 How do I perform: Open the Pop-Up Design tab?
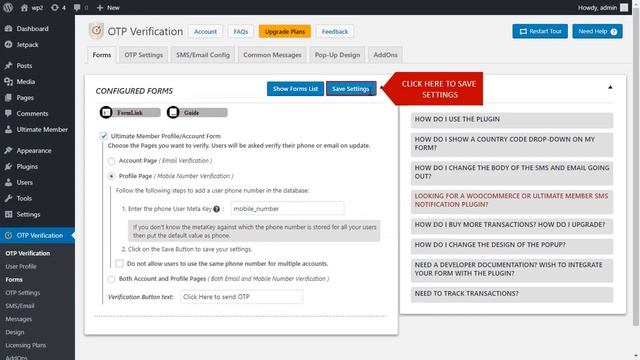pyautogui.click(x=337, y=55)
